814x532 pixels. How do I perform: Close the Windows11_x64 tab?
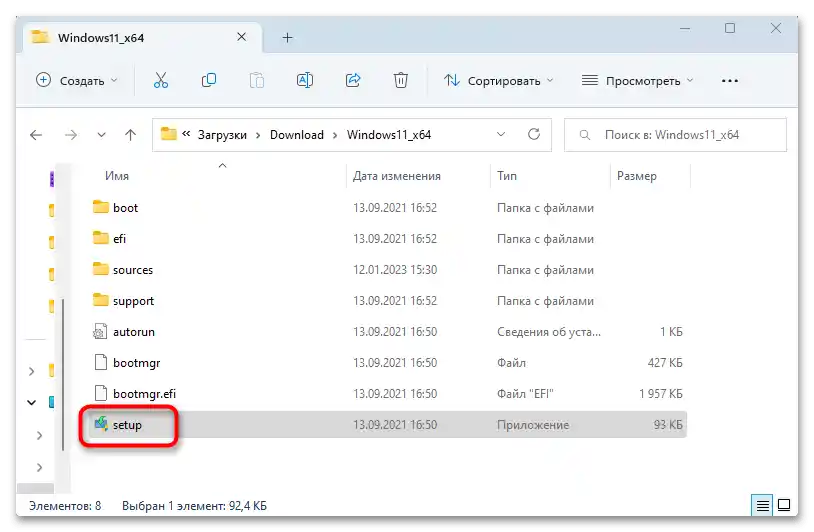[241, 37]
